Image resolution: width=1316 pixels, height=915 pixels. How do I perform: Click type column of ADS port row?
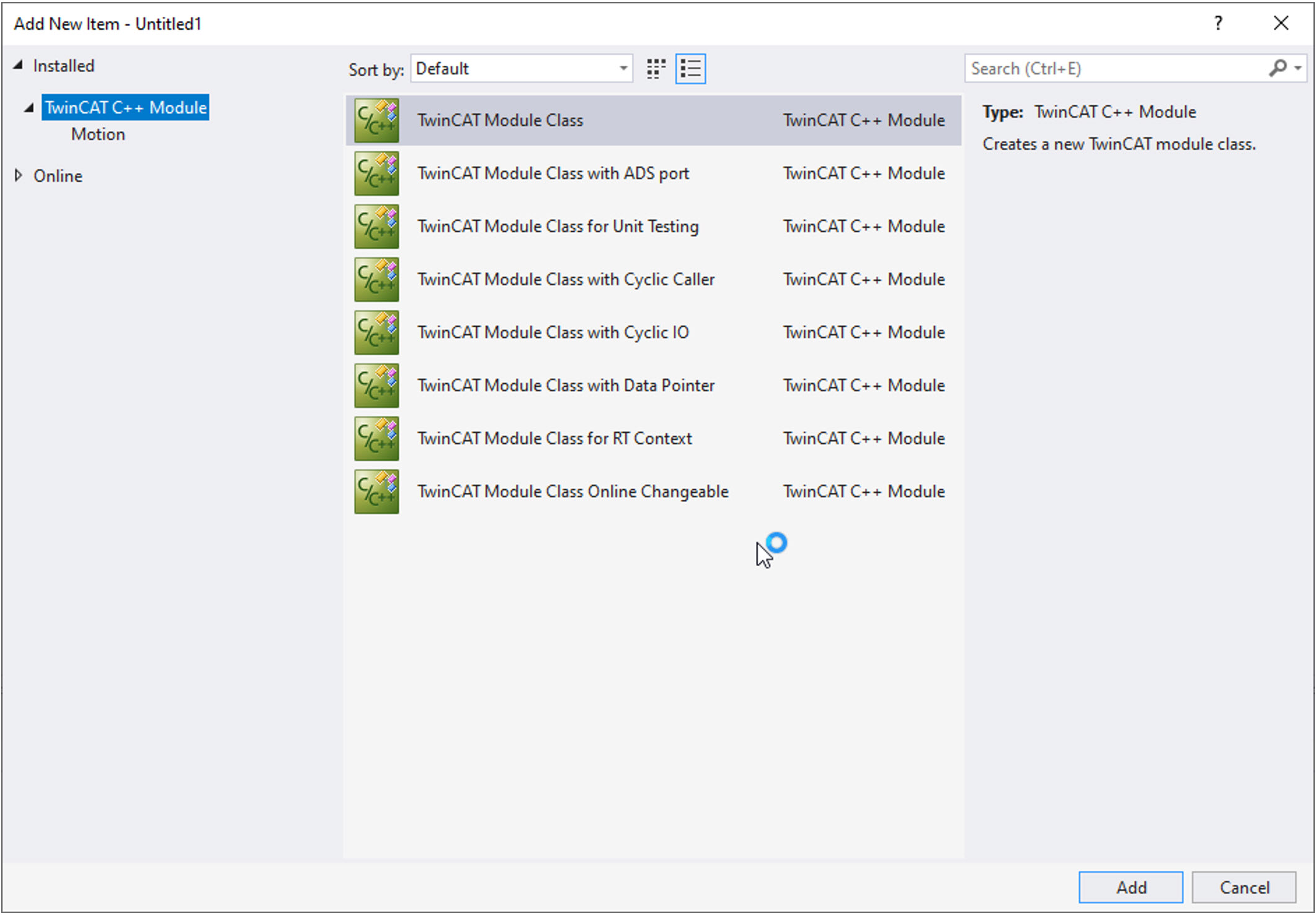tap(864, 174)
